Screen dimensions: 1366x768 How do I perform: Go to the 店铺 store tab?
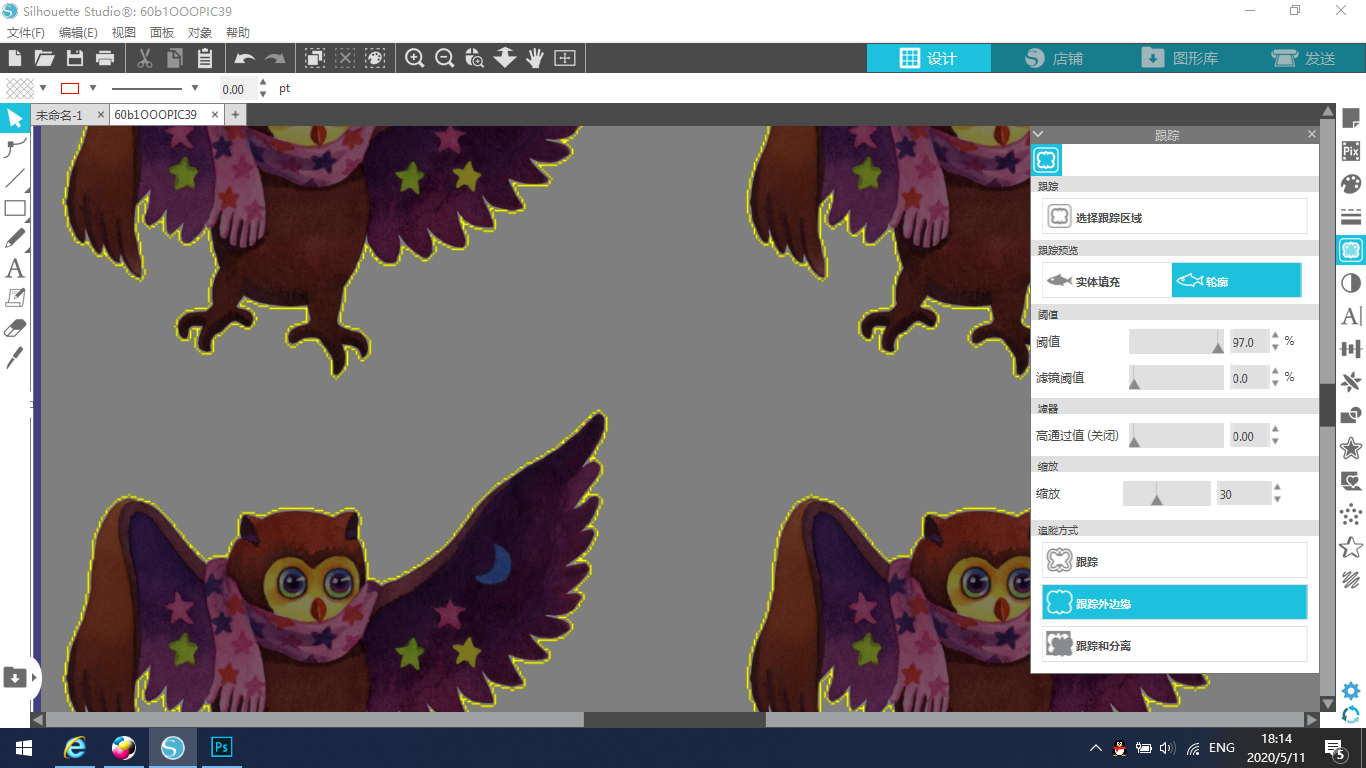point(1054,58)
